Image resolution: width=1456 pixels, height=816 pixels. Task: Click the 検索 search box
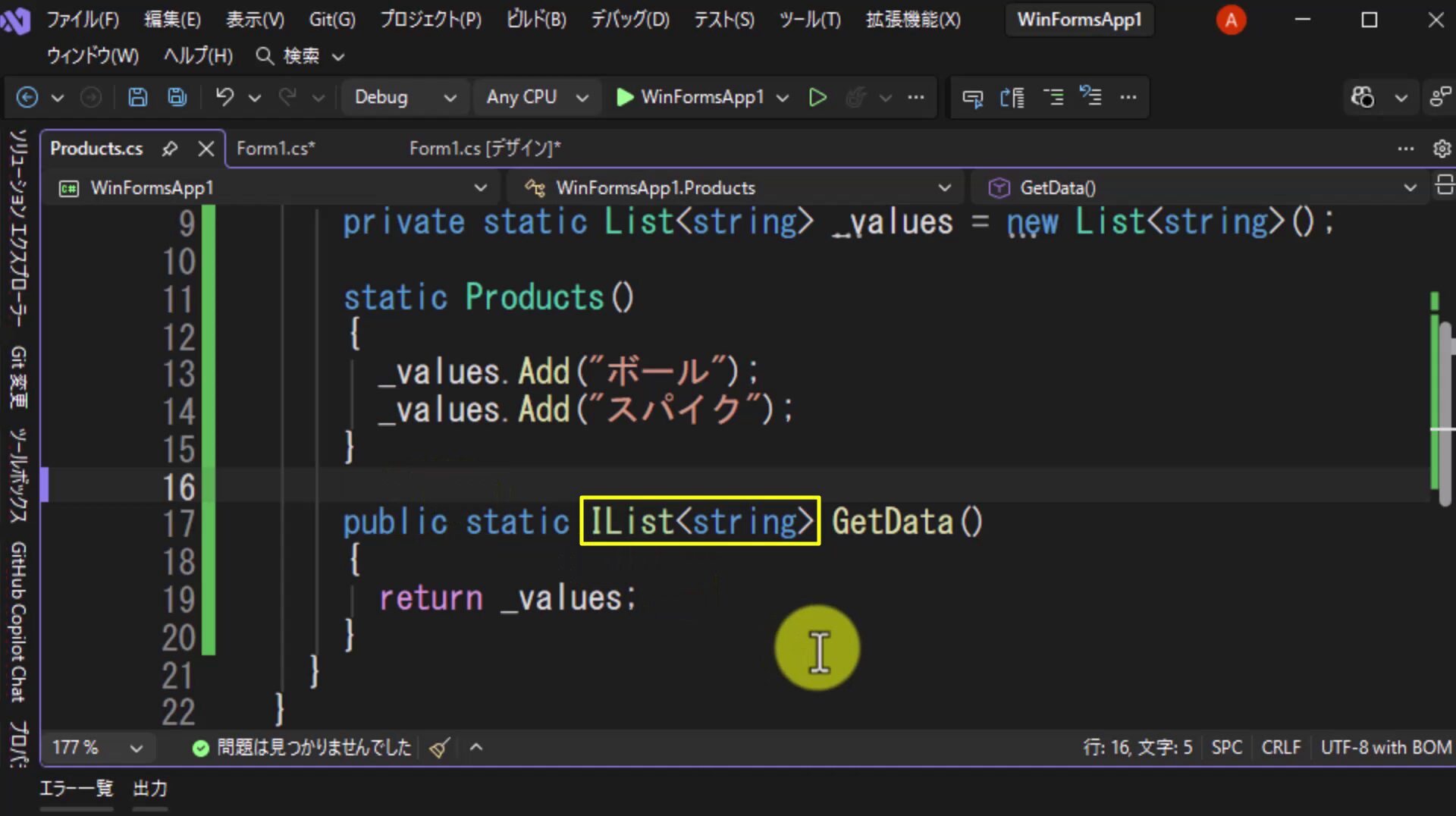point(300,55)
